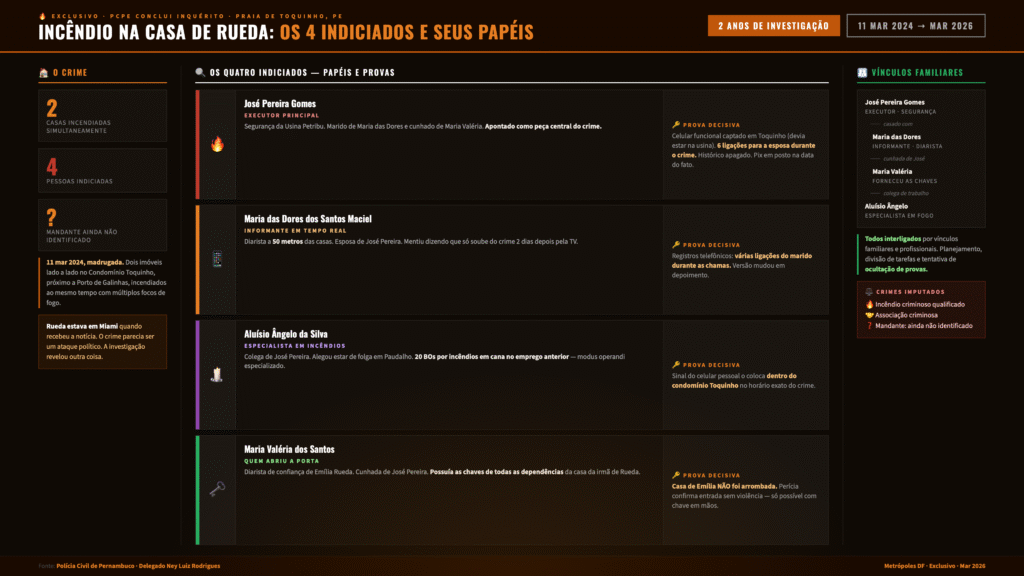1024x576 pixels.
Task: Click the green color bar on Maria Valéria card
Action: point(198,489)
